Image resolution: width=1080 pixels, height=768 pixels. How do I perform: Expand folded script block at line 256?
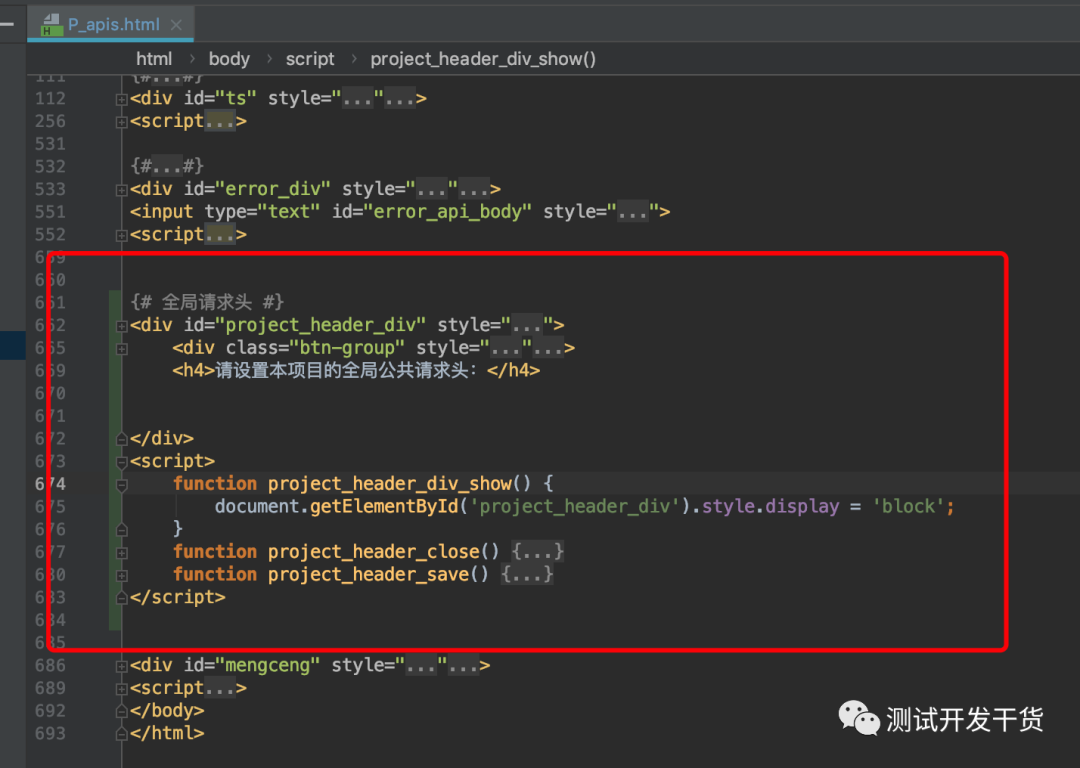122,123
